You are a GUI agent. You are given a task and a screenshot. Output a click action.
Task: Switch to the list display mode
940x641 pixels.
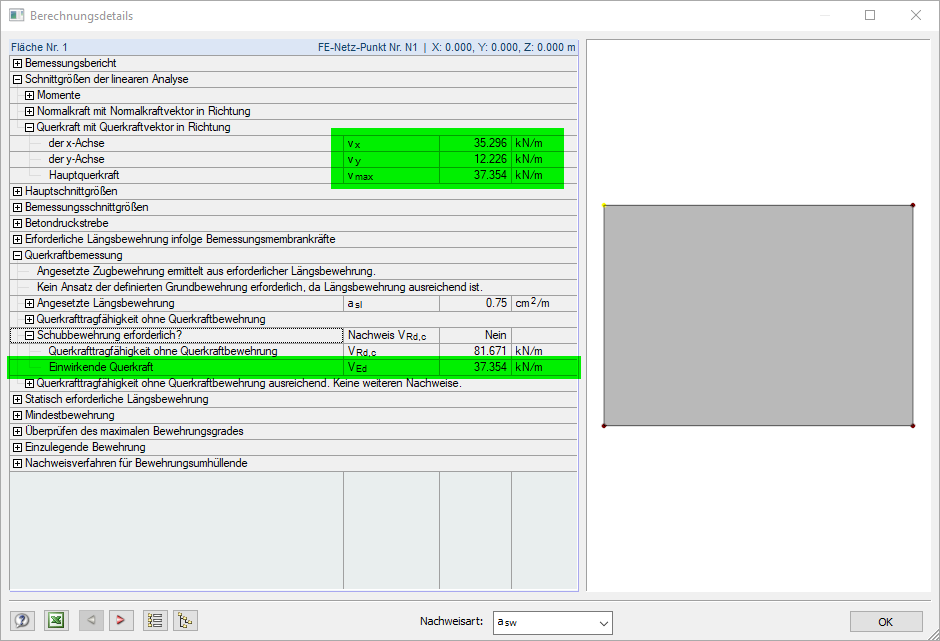pyautogui.click(x=155, y=620)
